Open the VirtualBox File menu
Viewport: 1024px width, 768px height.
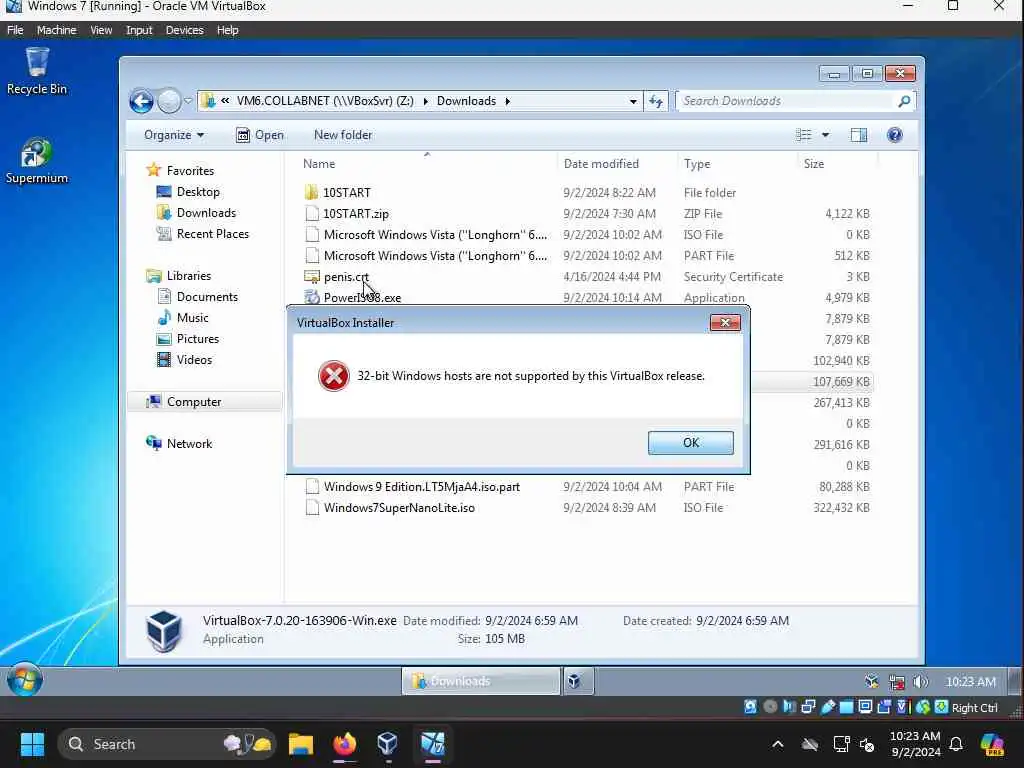click(x=15, y=30)
